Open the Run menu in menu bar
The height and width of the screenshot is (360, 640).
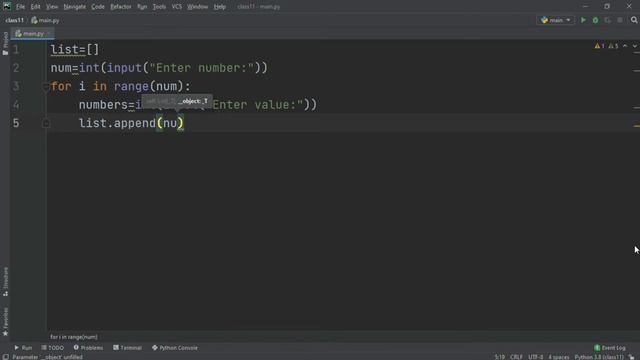(142, 7)
